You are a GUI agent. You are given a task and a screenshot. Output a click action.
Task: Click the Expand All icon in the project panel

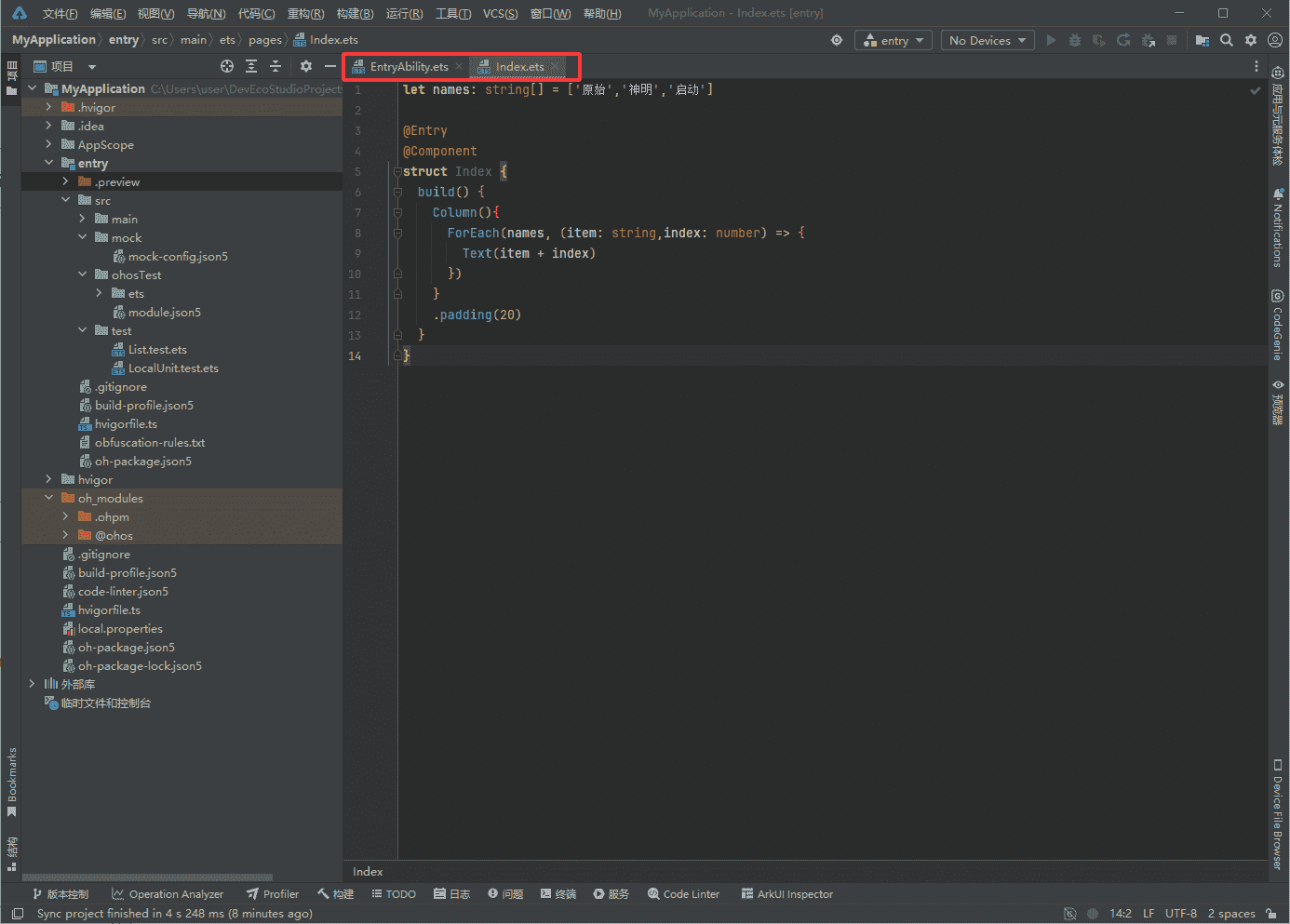point(251,66)
